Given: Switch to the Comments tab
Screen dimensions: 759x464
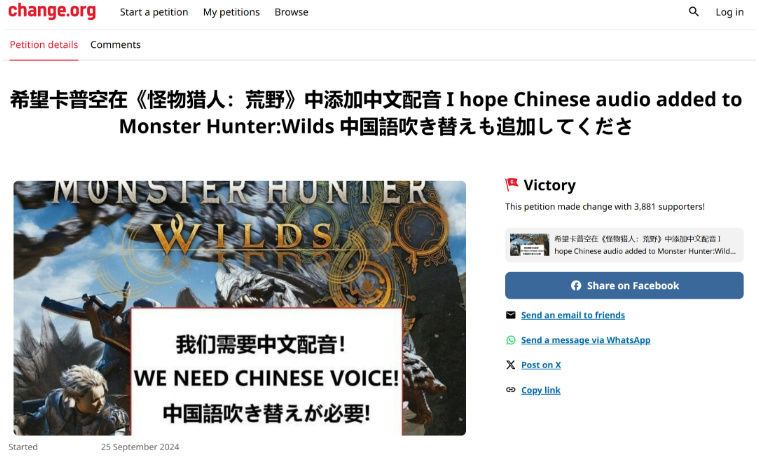Looking at the screenshot, I should [x=115, y=45].
